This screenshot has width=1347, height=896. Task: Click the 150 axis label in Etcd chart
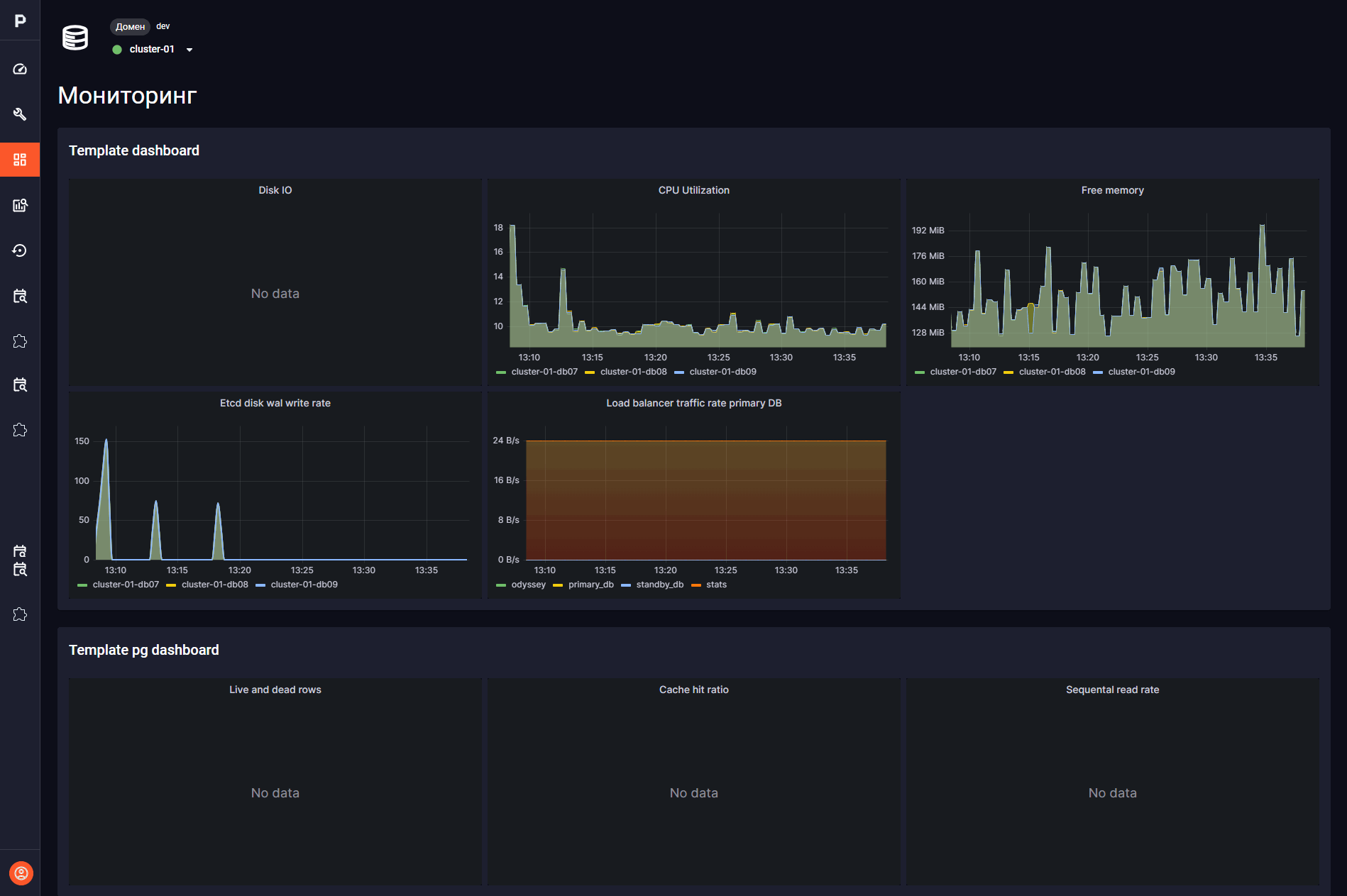(x=82, y=441)
